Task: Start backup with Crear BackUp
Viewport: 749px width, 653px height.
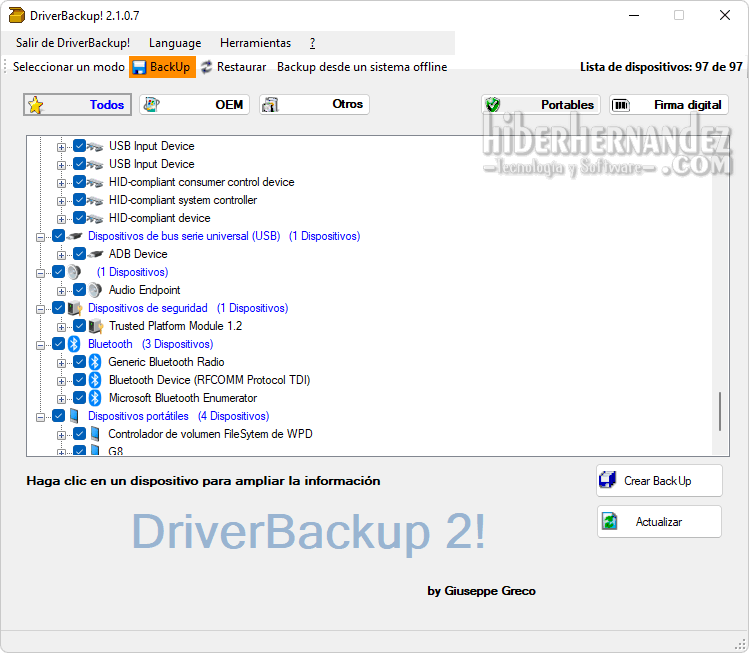Action: [659, 481]
